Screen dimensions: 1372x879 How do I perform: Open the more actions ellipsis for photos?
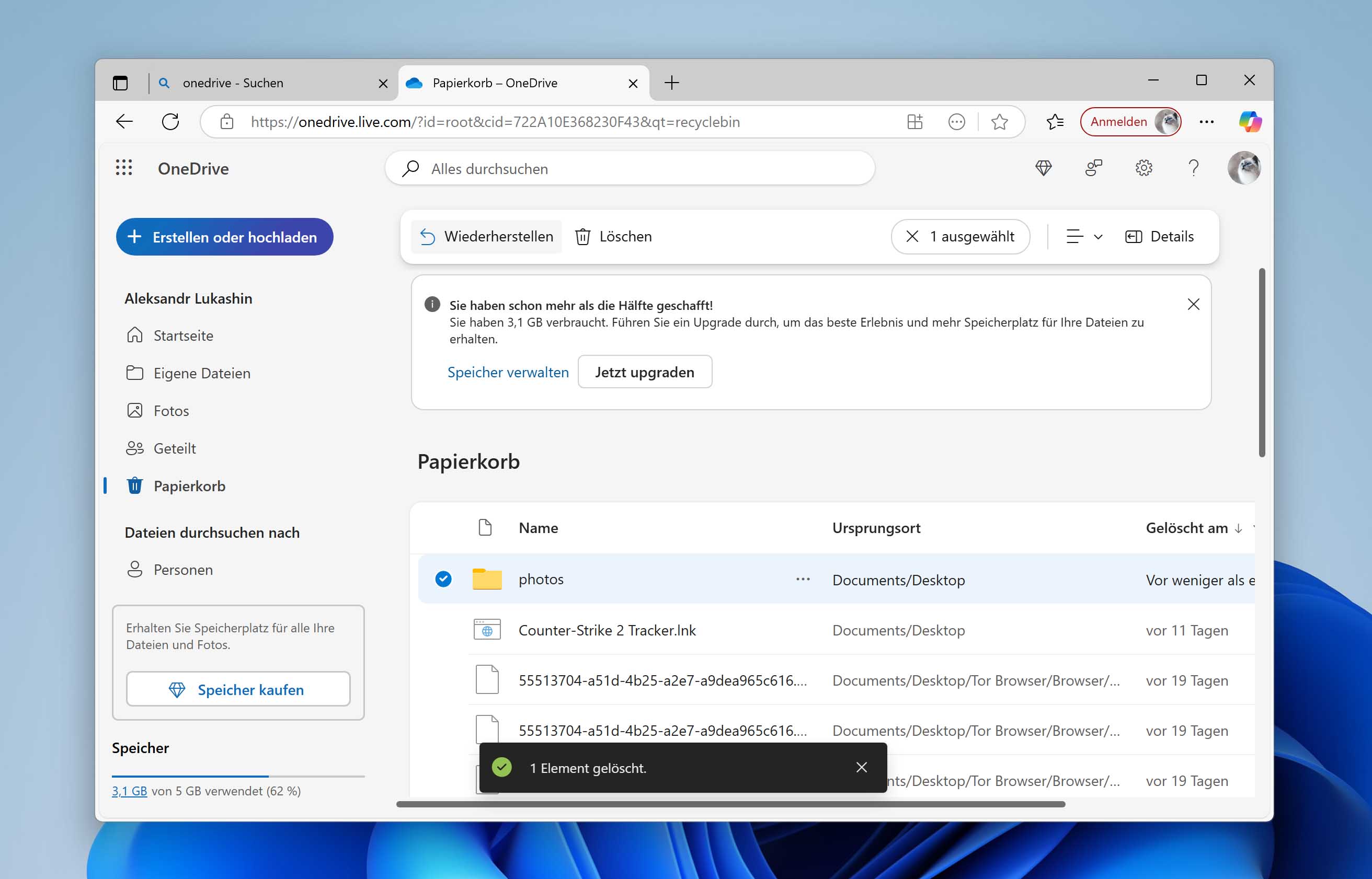tap(803, 580)
